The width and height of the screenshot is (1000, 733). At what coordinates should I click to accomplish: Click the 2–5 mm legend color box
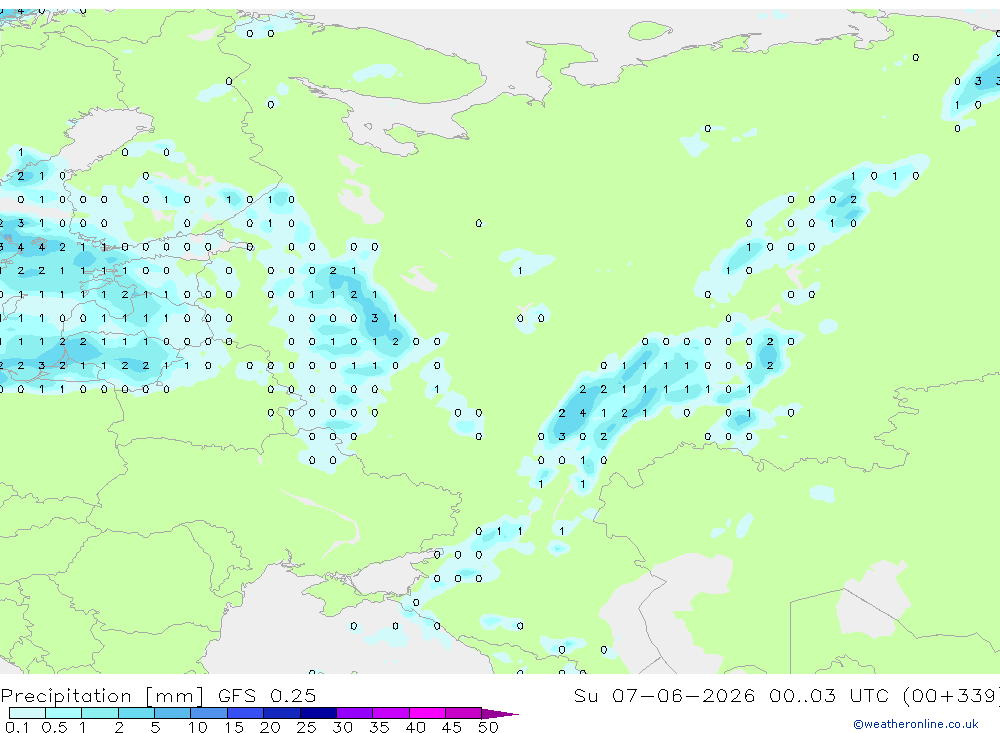[x=136, y=713]
